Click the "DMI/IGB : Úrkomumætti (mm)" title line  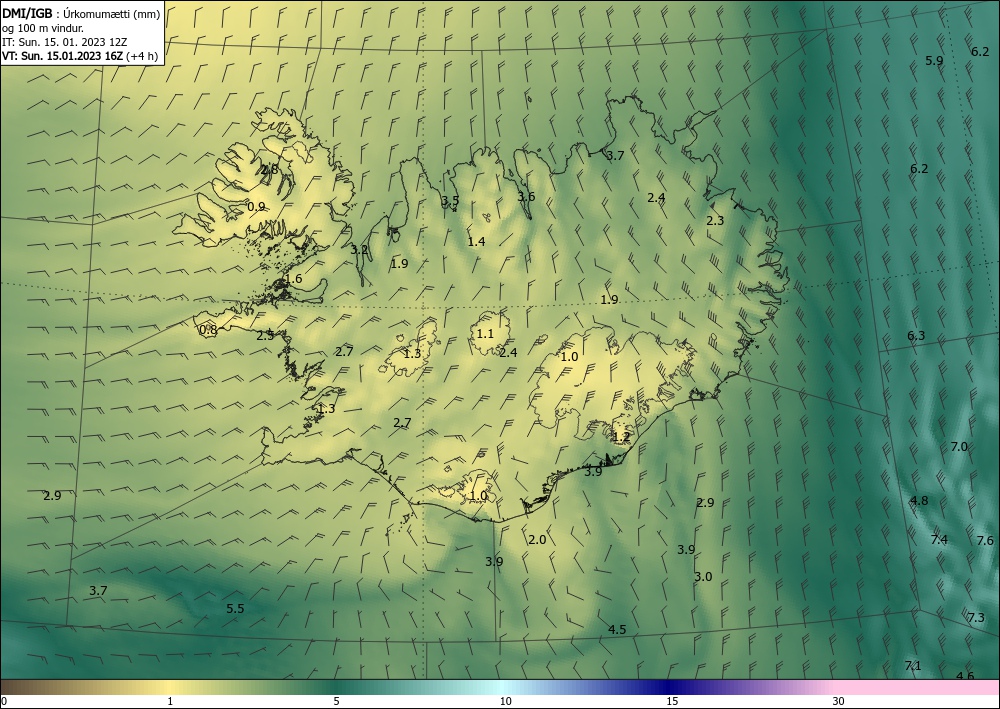coord(81,13)
